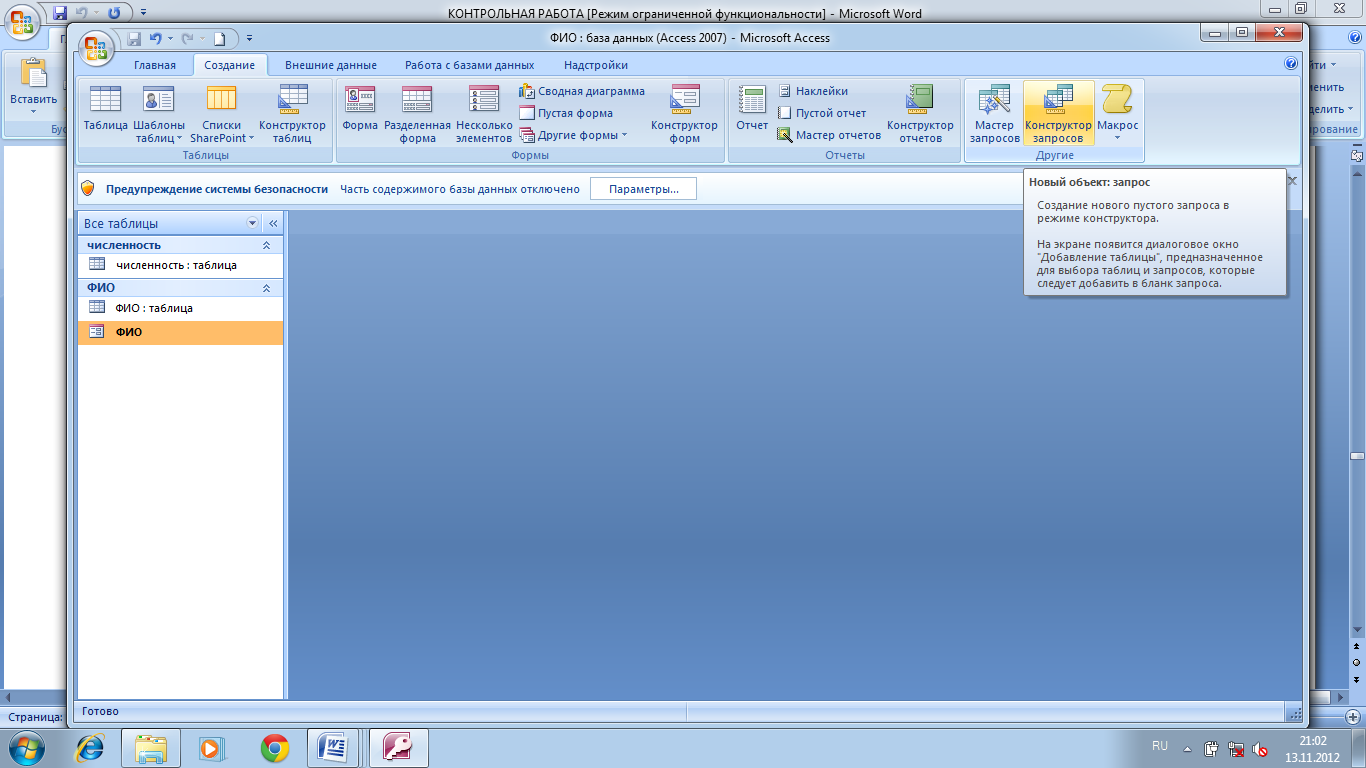Image resolution: width=1366 pixels, height=768 pixels.
Task: Select the ФИО form item
Action: [x=180, y=332]
